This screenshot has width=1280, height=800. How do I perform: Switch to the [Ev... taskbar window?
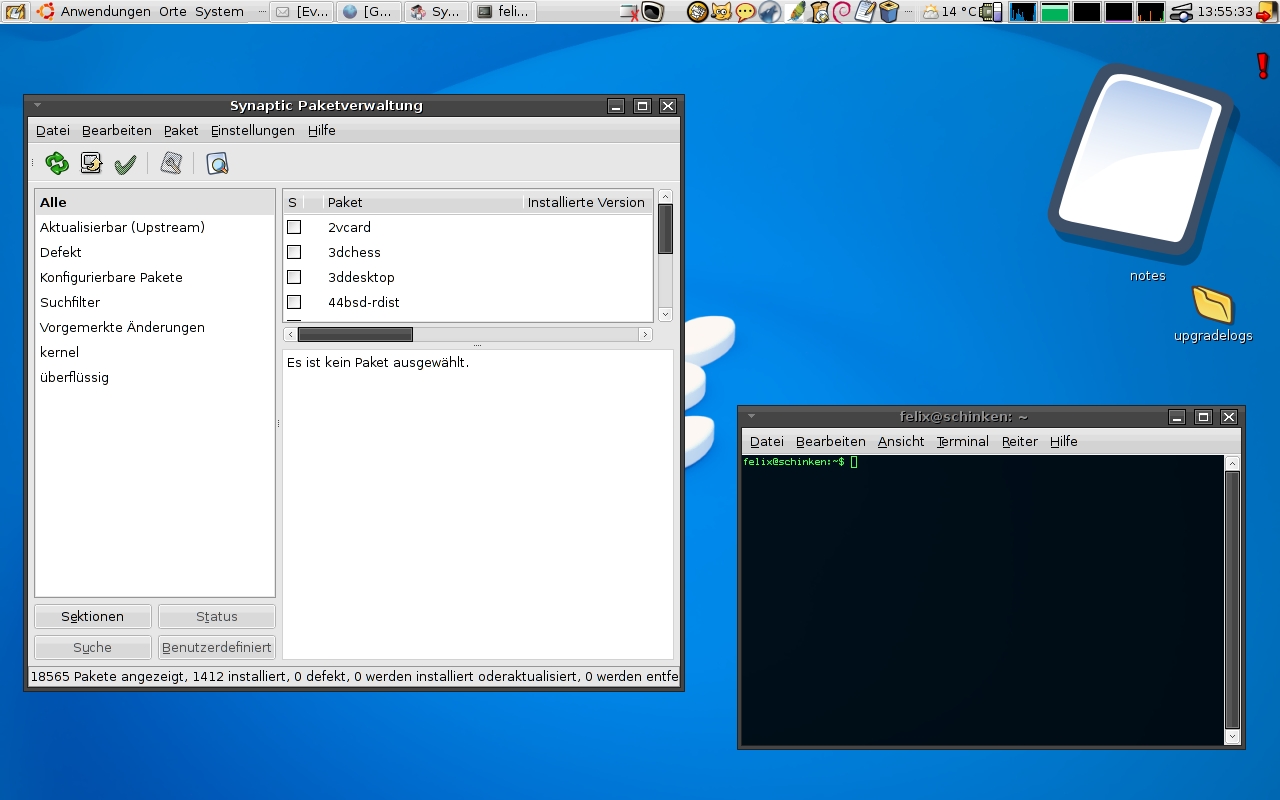click(302, 12)
